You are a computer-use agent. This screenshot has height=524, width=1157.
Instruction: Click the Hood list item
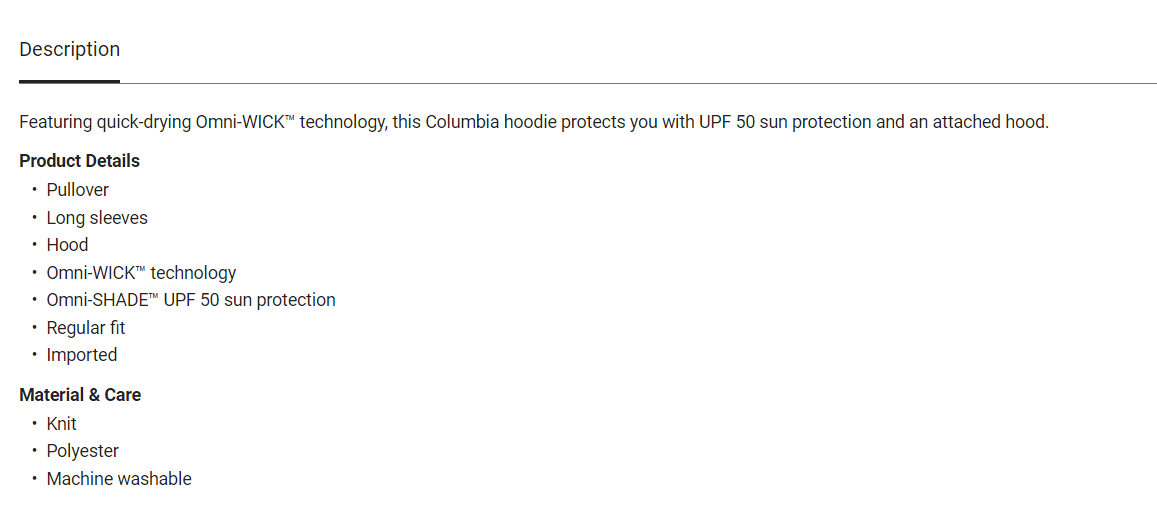(67, 245)
